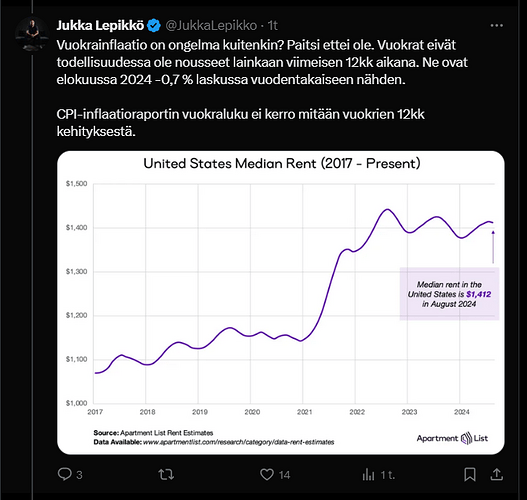Click the 14 likes count
Image resolution: width=527 pixels, height=500 pixels.
point(284,475)
